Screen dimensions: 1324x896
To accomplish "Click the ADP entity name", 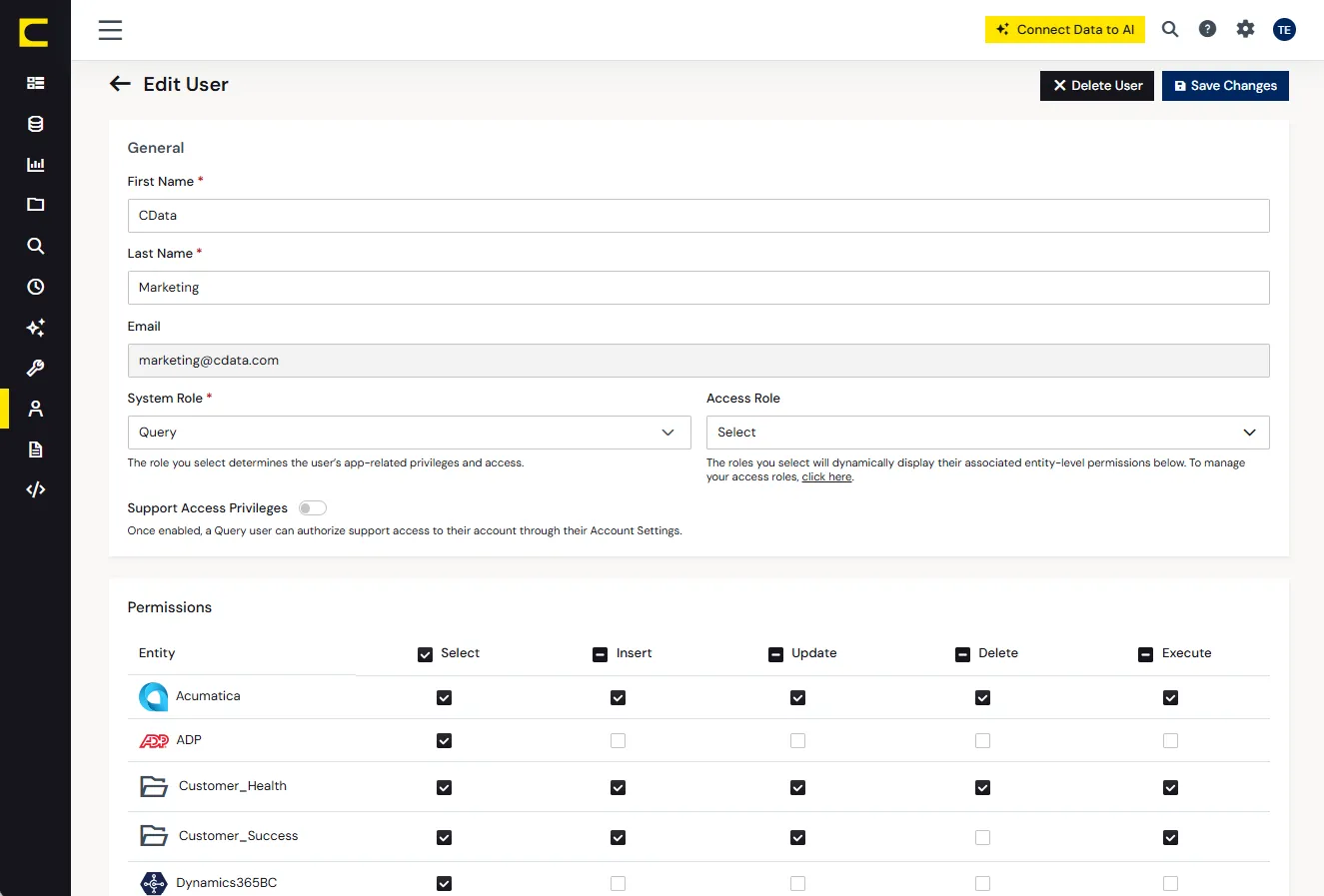I will pos(189,740).
